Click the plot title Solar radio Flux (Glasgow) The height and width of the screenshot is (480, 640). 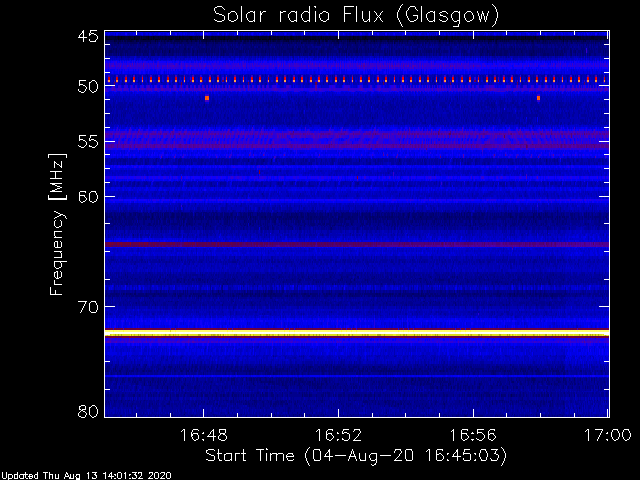pos(356,16)
